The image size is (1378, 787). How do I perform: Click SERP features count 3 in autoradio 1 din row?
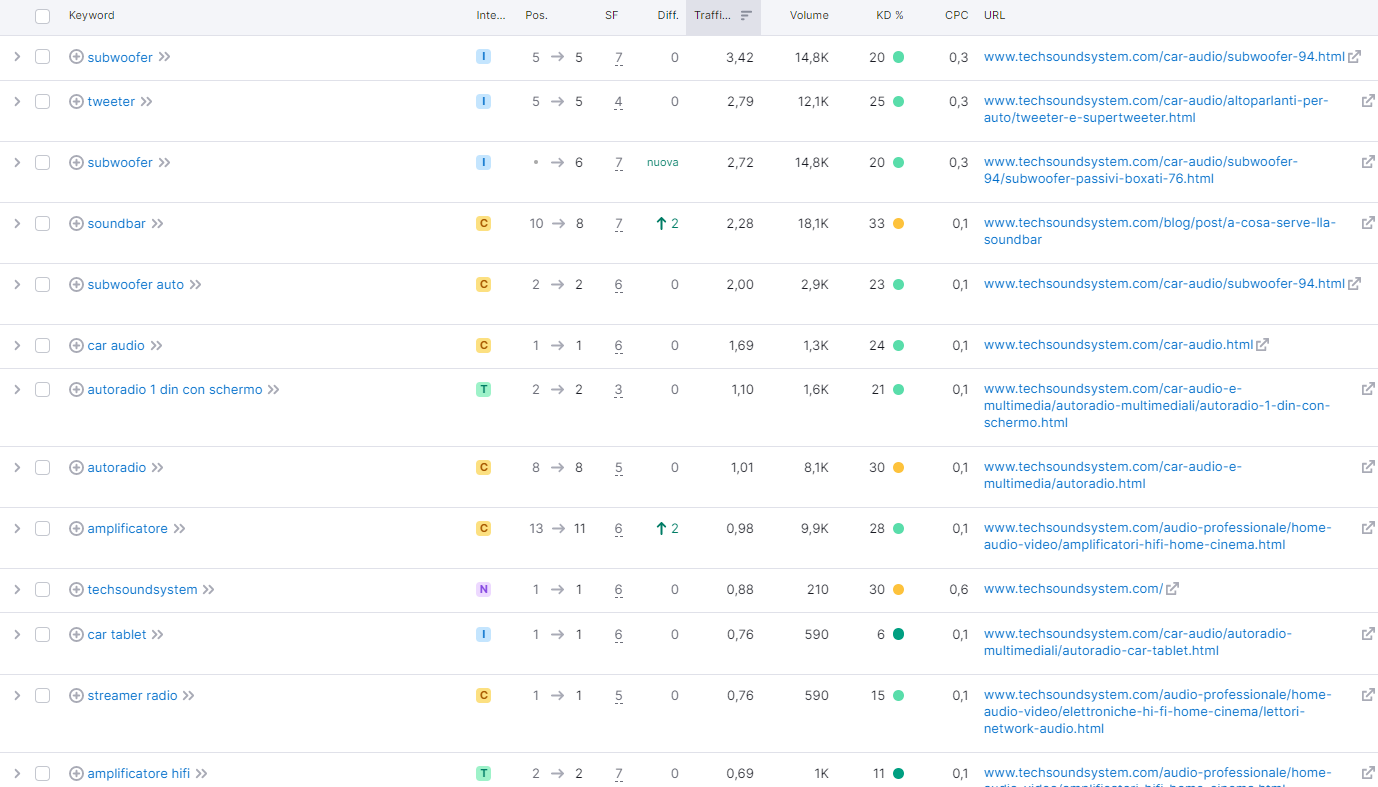pos(619,390)
